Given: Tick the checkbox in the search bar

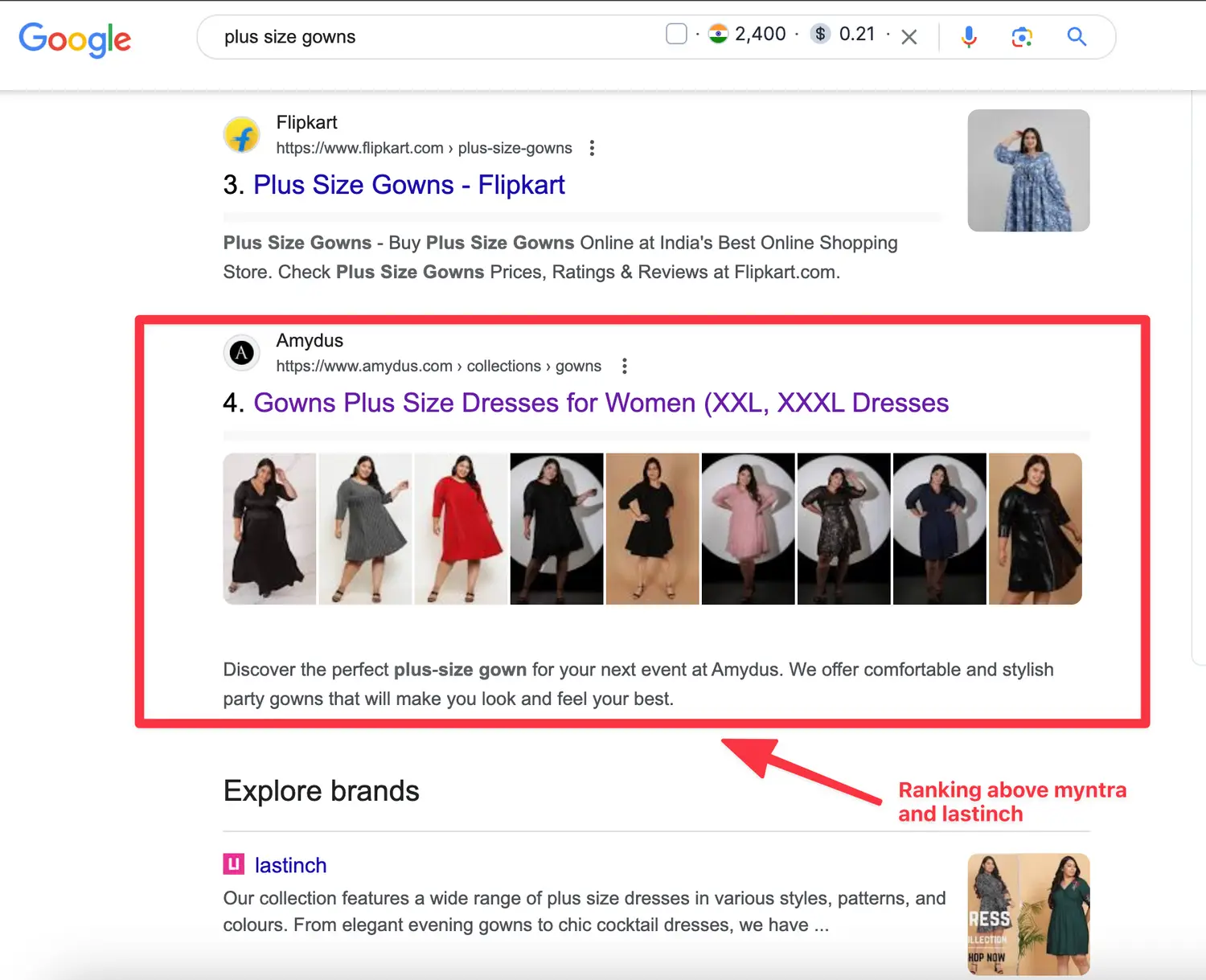Looking at the screenshot, I should tap(676, 34).
